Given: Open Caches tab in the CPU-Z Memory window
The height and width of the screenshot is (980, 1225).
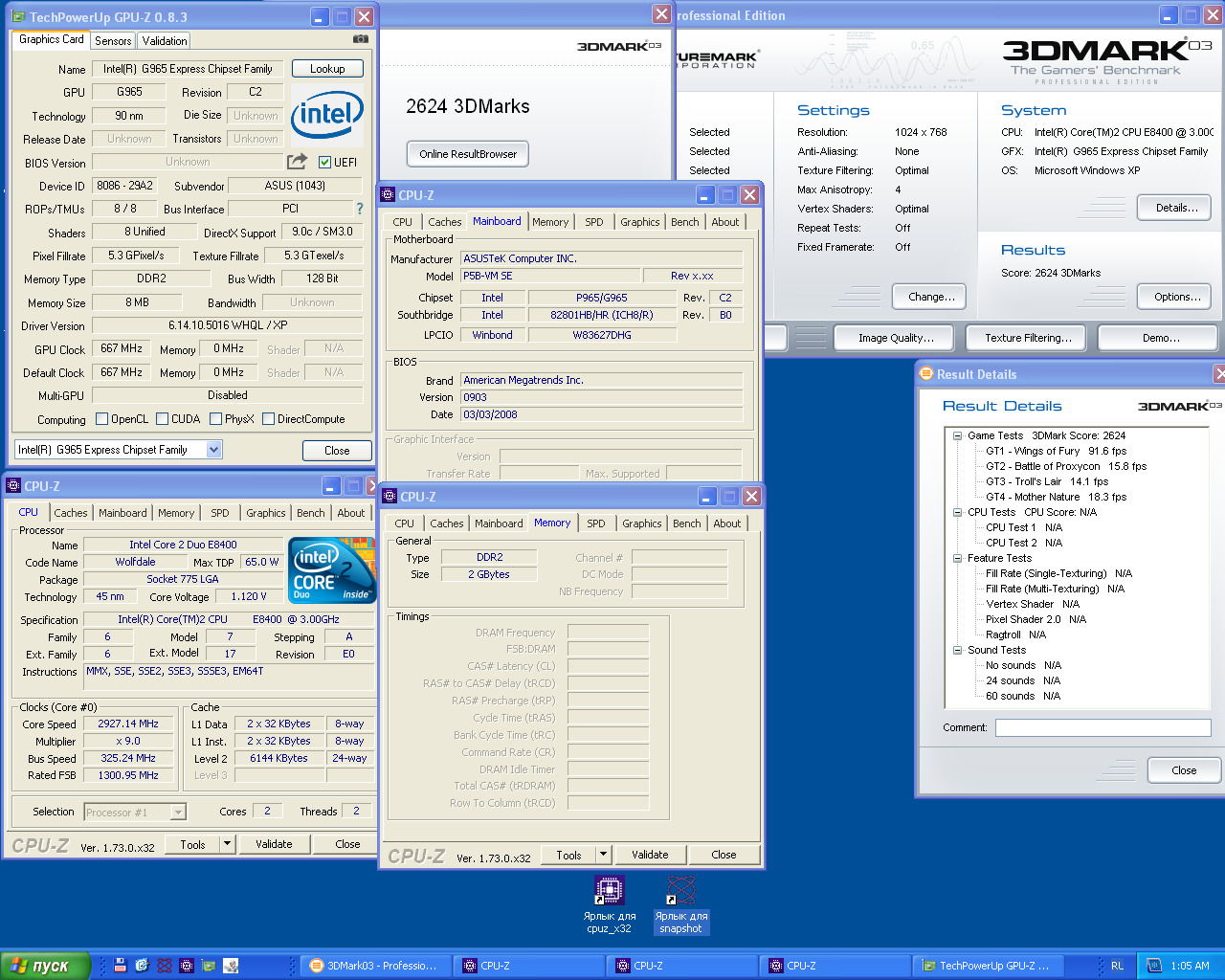Looking at the screenshot, I should [x=447, y=523].
